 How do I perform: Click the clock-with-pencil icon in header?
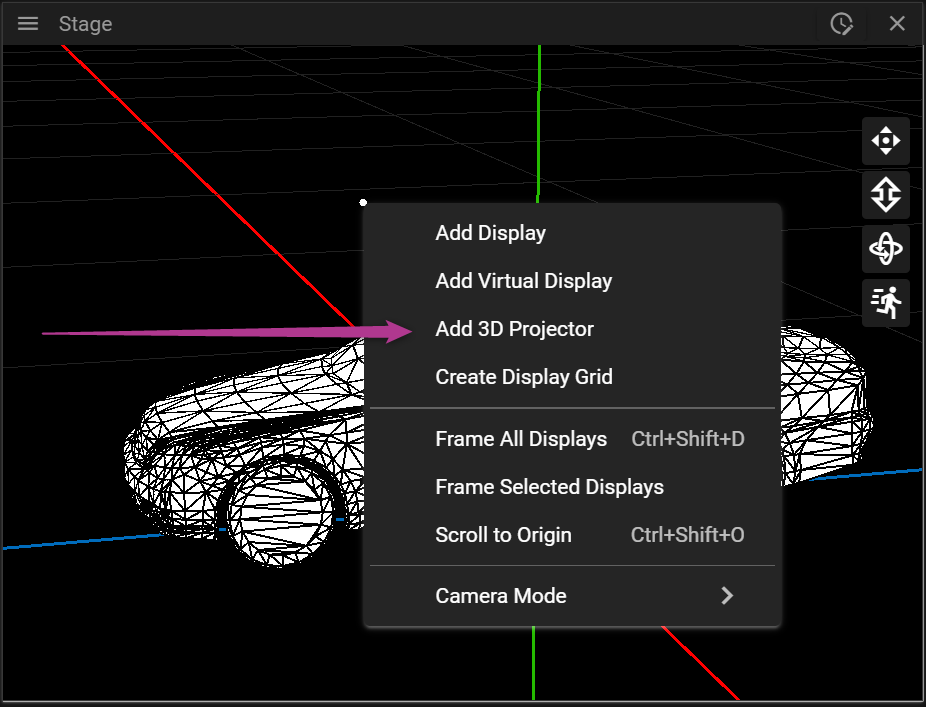(x=841, y=24)
